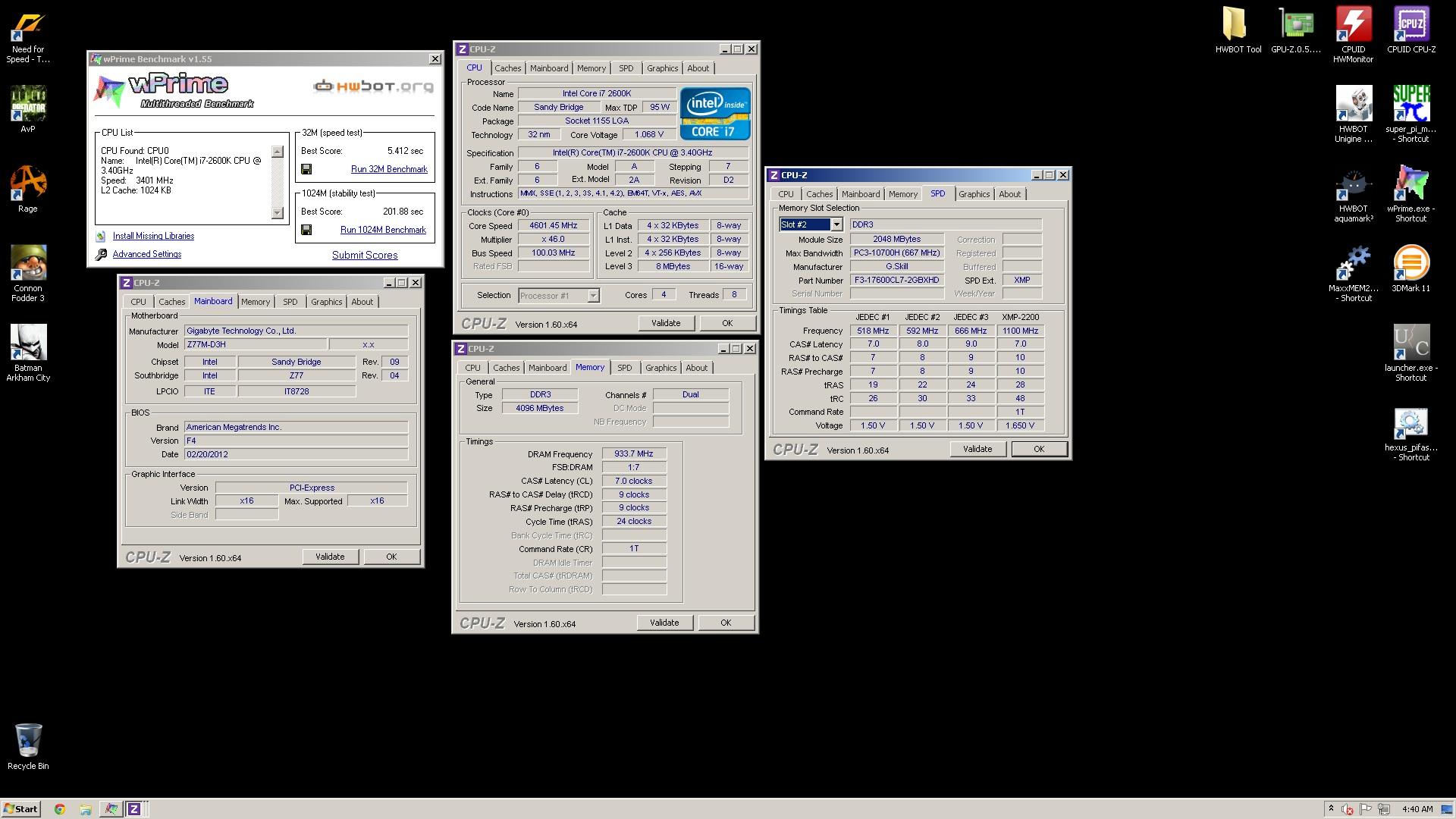This screenshot has width=1456, height=819.
Task: Open the Processor #1 selection dropdown
Action: pyautogui.click(x=593, y=296)
